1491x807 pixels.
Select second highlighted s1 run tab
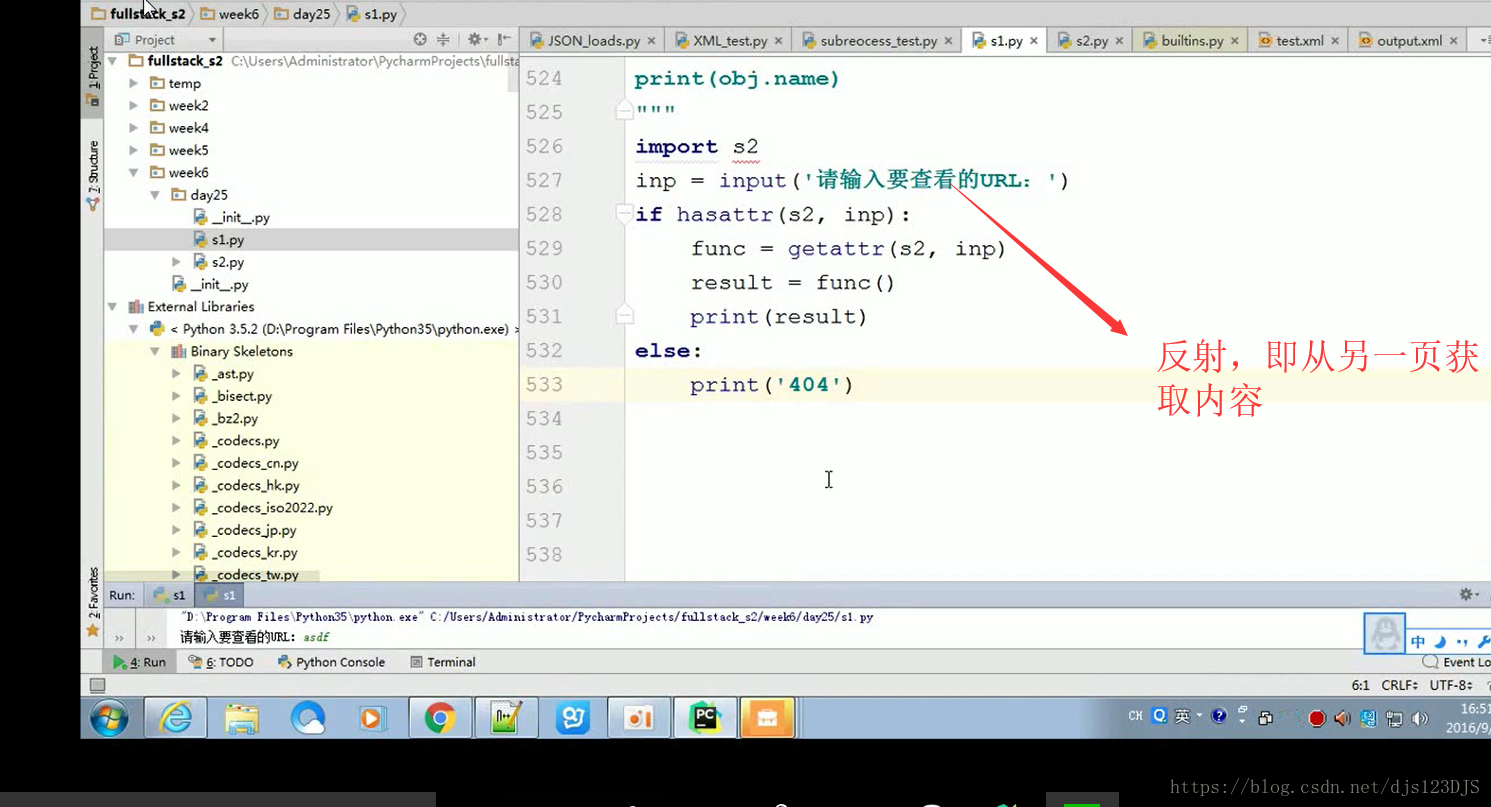tap(220, 595)
